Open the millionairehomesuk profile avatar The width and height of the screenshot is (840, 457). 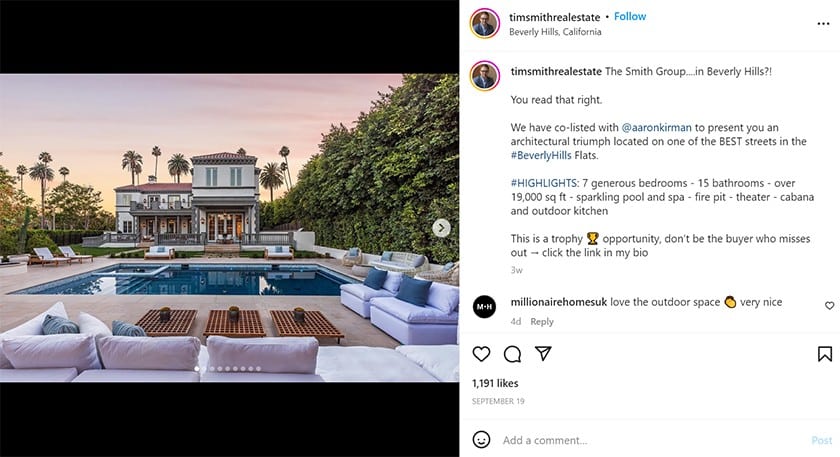[484, 306]
